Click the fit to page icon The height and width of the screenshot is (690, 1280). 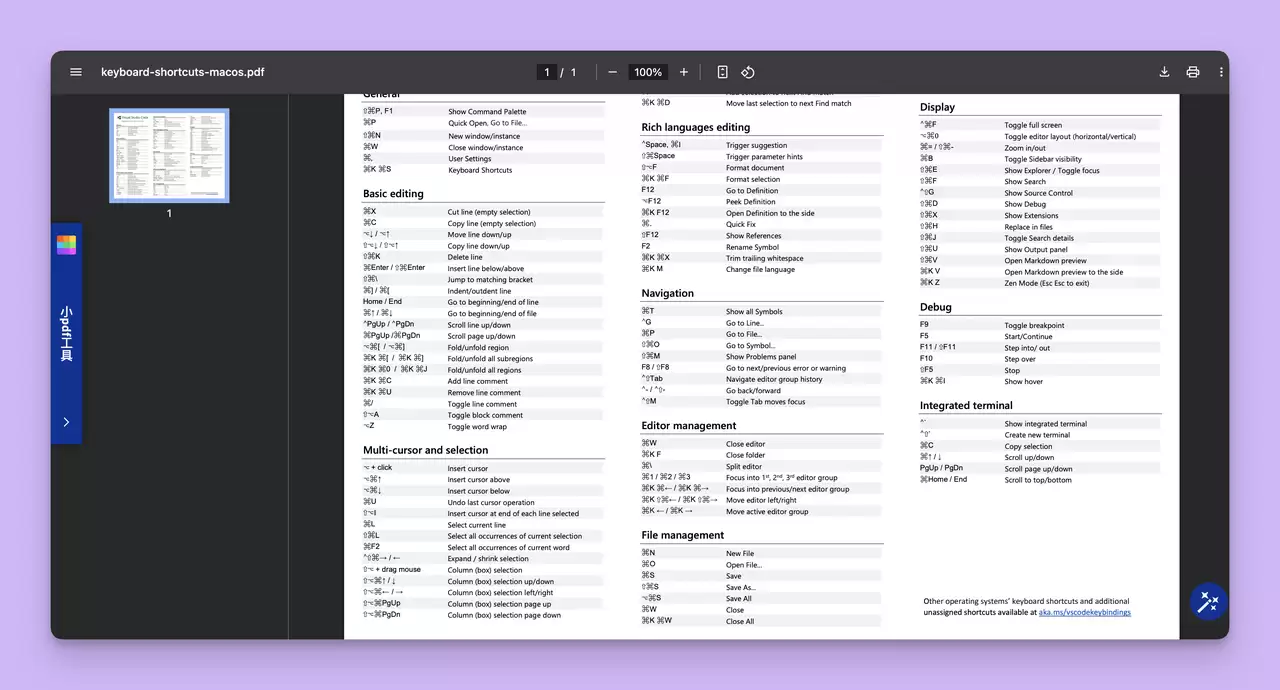[722, 72]
